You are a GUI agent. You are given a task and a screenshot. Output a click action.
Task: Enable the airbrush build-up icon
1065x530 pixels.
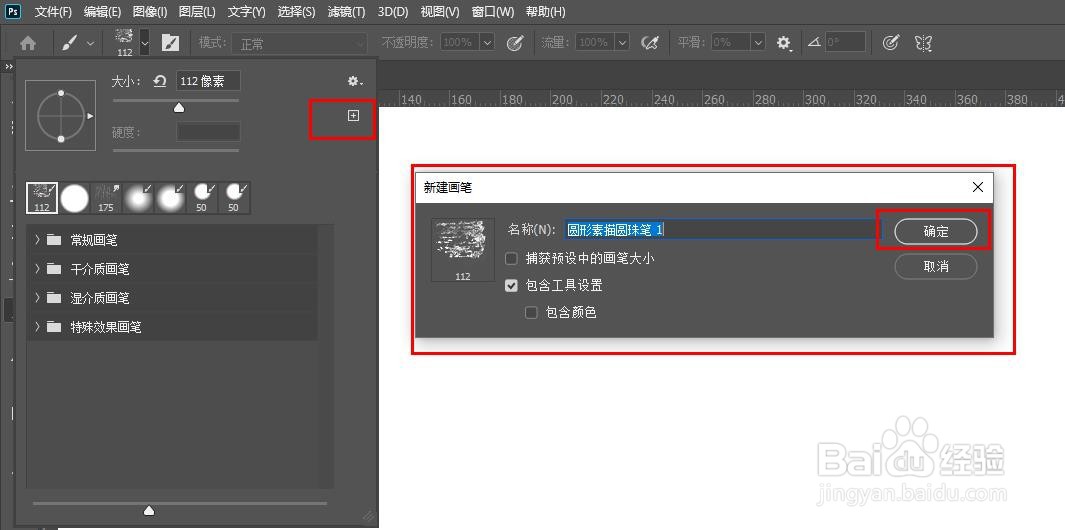[x=650, y=43]
